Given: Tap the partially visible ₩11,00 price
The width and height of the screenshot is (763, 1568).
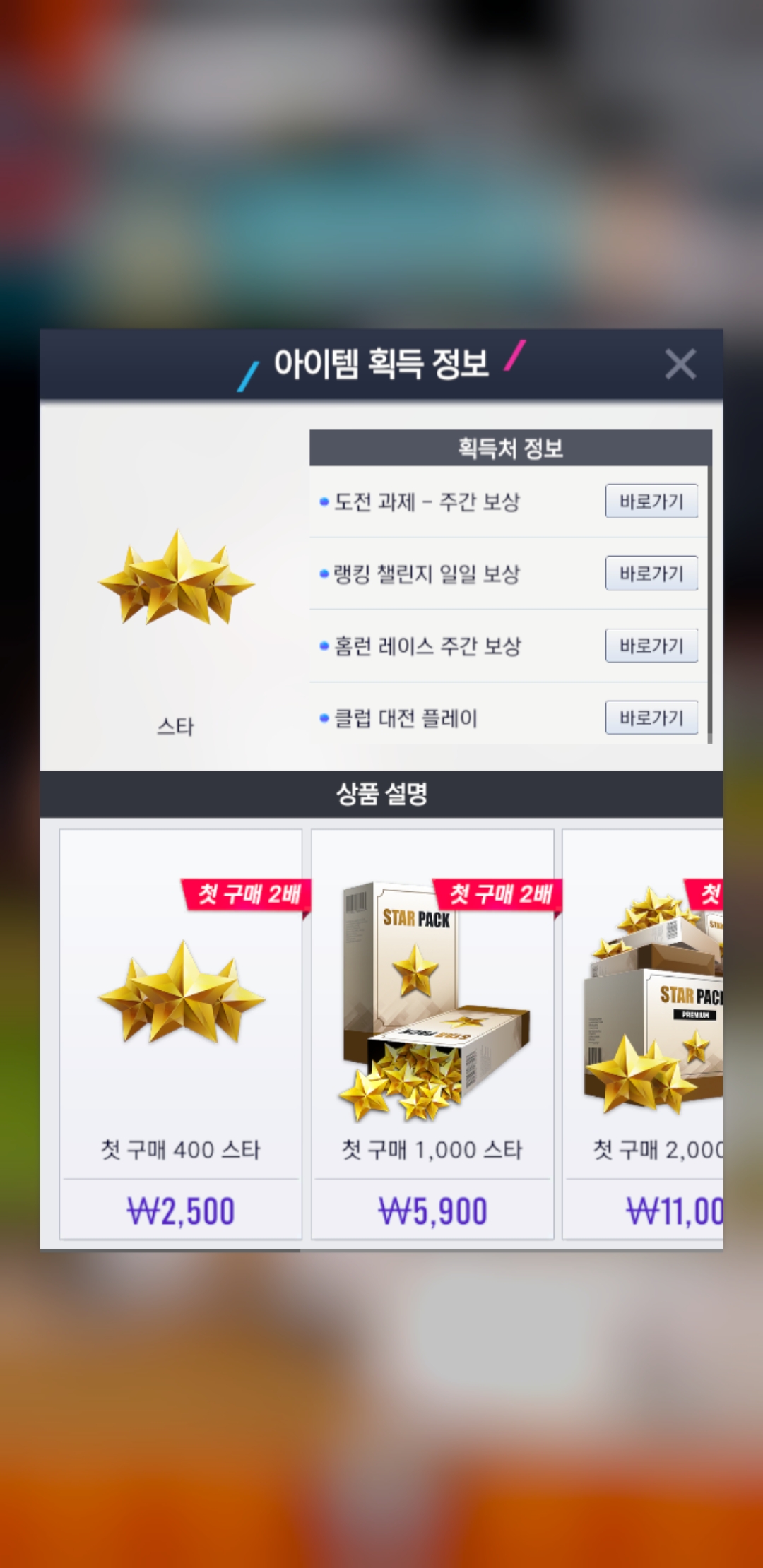Looking at the screenshot, I should [x=674, y=1211].
